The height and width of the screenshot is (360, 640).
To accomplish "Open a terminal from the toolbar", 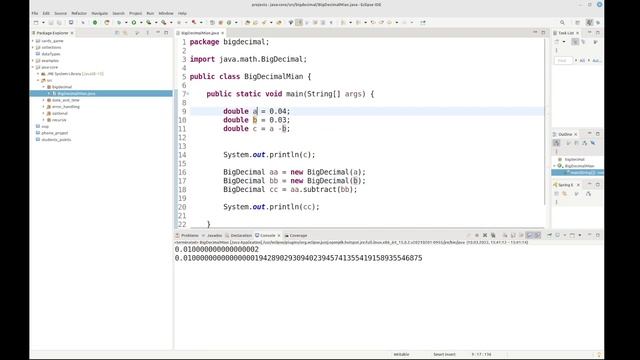I will [71, 22].
